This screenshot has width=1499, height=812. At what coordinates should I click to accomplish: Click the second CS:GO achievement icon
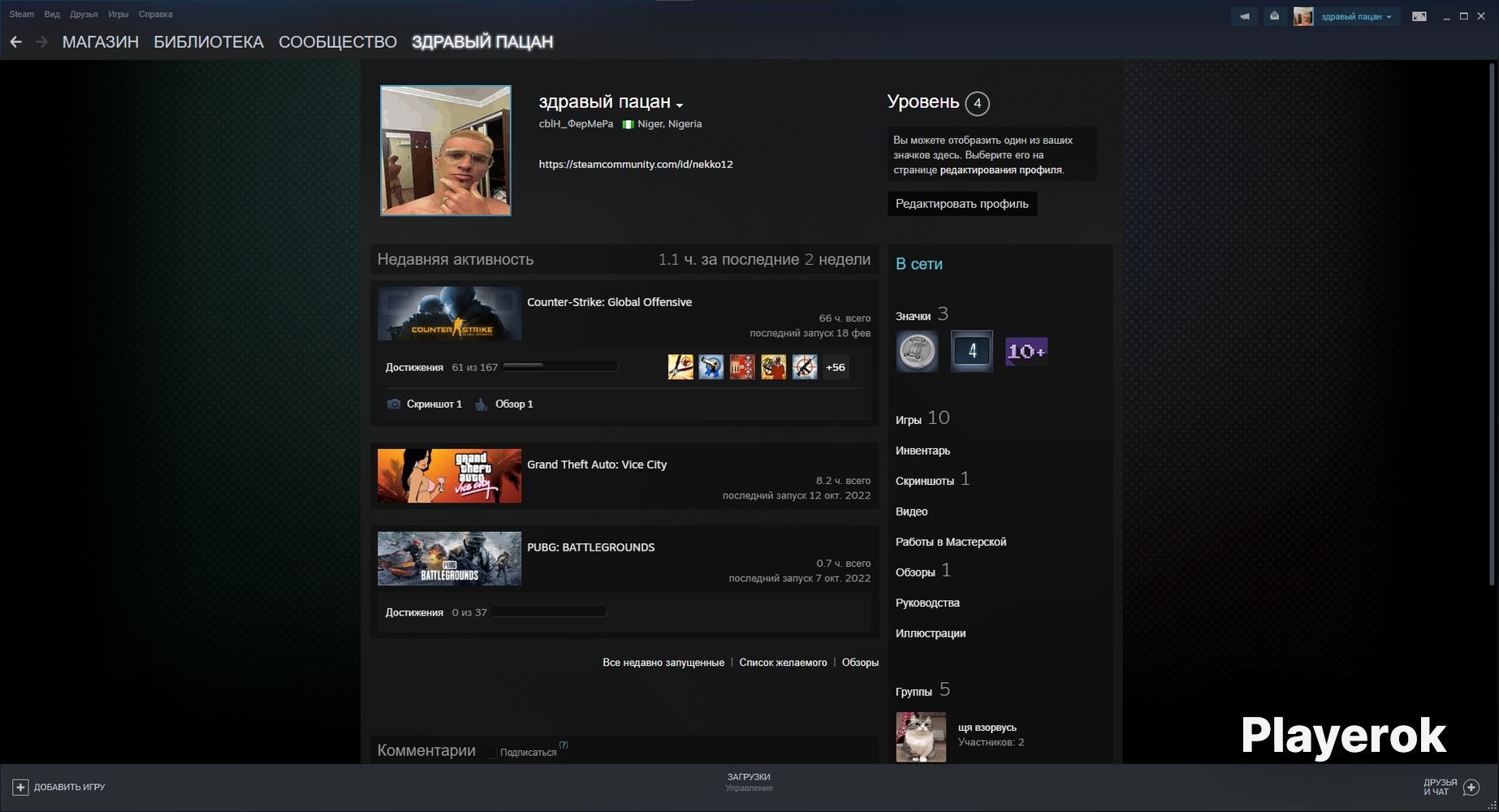tap(711, 367)
